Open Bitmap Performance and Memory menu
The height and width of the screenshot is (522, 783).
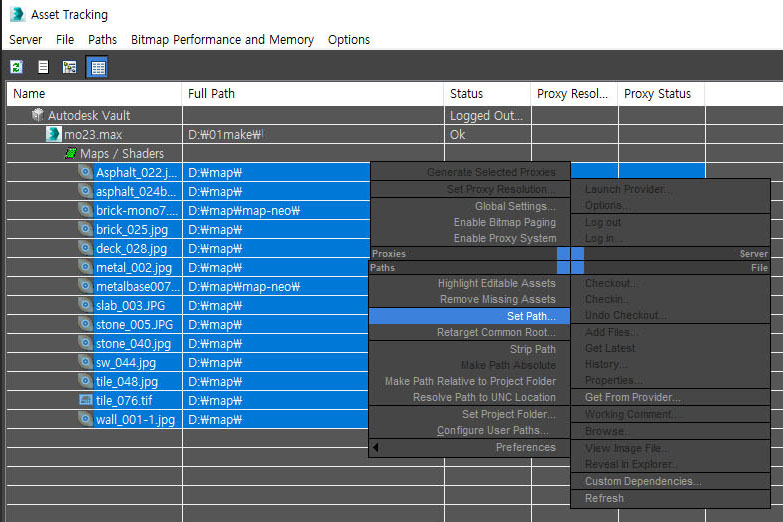coord(222,39)
